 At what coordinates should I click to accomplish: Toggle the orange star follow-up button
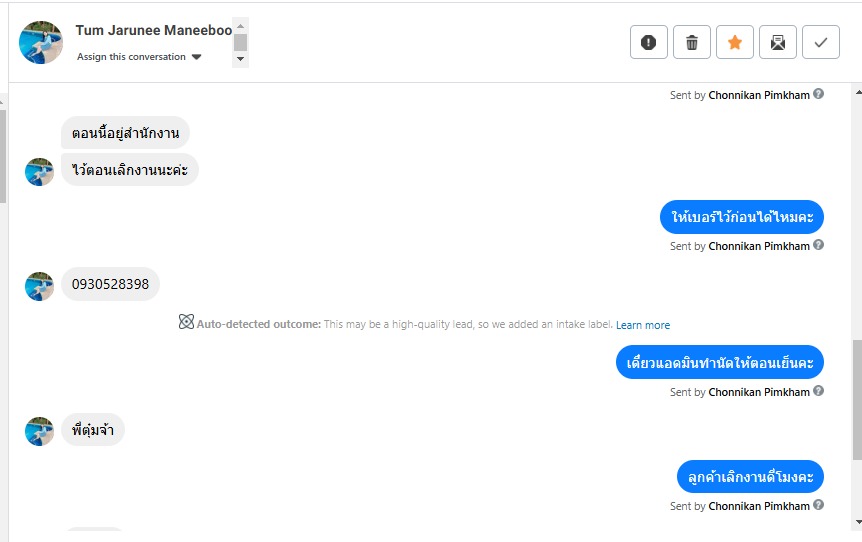735,42
